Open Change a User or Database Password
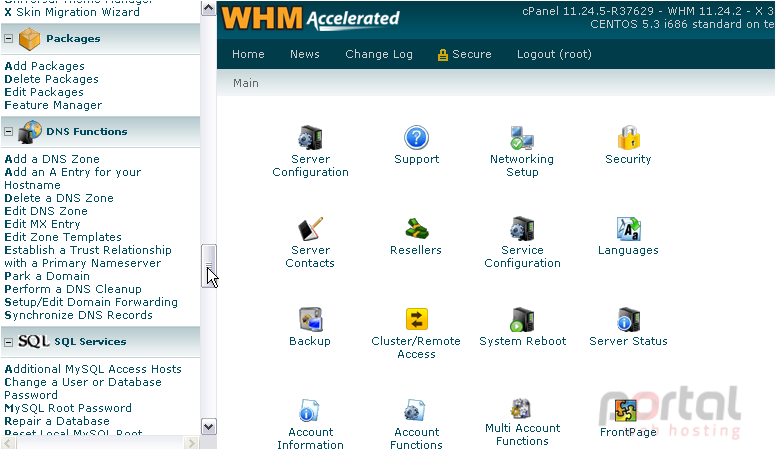This screenshot has height=450, width=776. [83, 389]
